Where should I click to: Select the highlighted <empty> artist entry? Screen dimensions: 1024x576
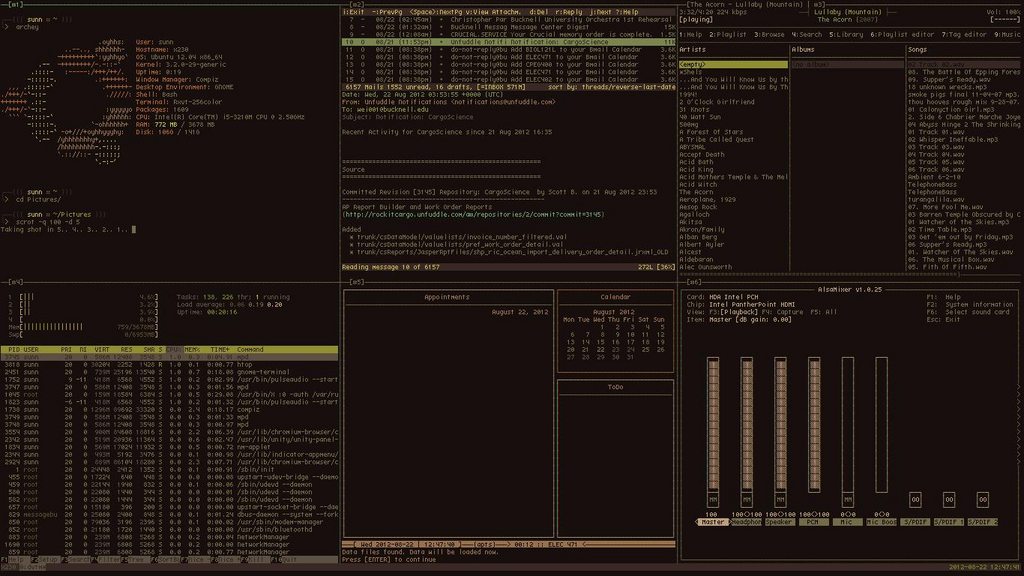[x=733, y=65]
